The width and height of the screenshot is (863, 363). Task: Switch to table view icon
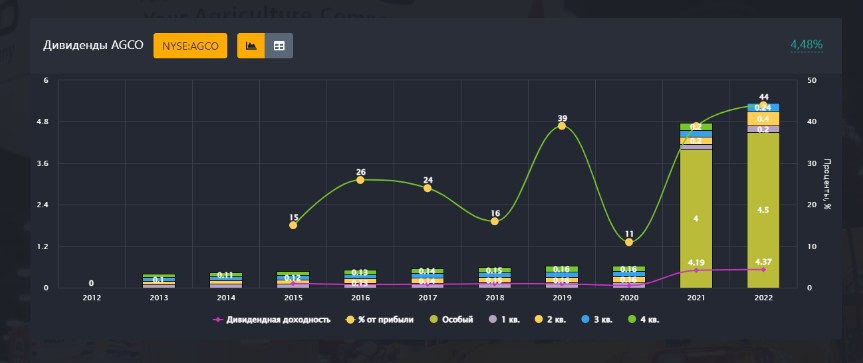(279, 46)
